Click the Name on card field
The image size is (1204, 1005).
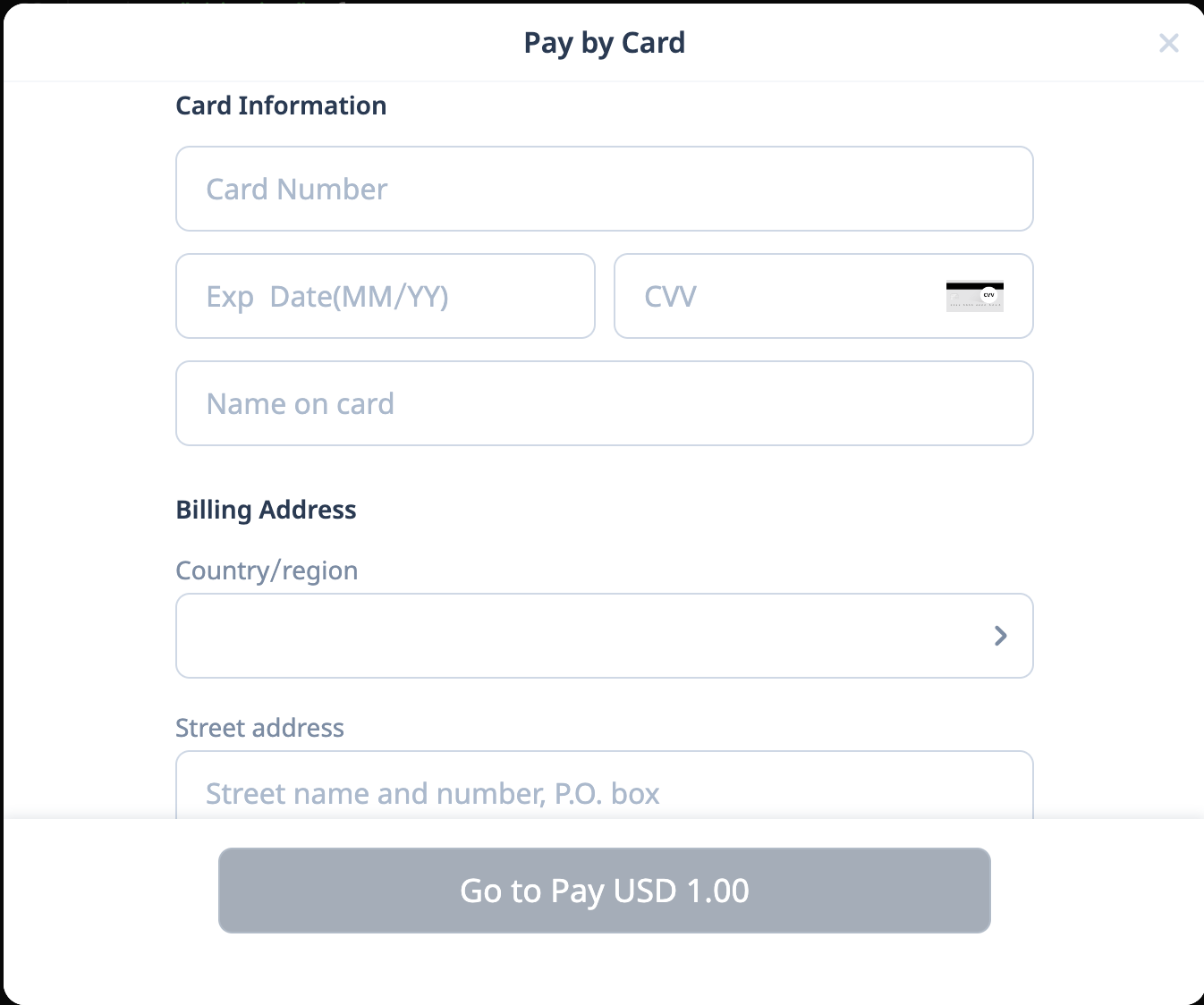[x=604, y=403]
